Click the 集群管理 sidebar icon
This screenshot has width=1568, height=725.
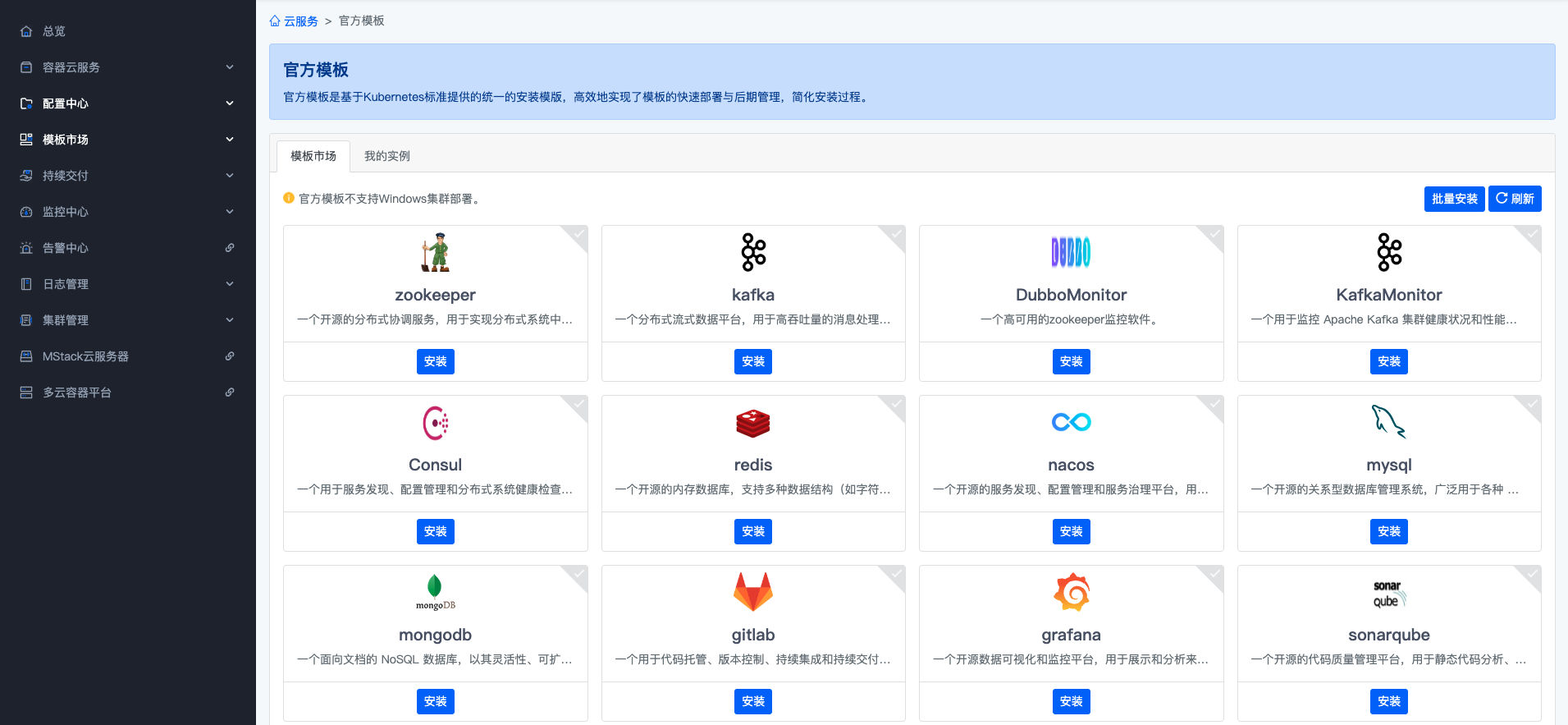26,320
